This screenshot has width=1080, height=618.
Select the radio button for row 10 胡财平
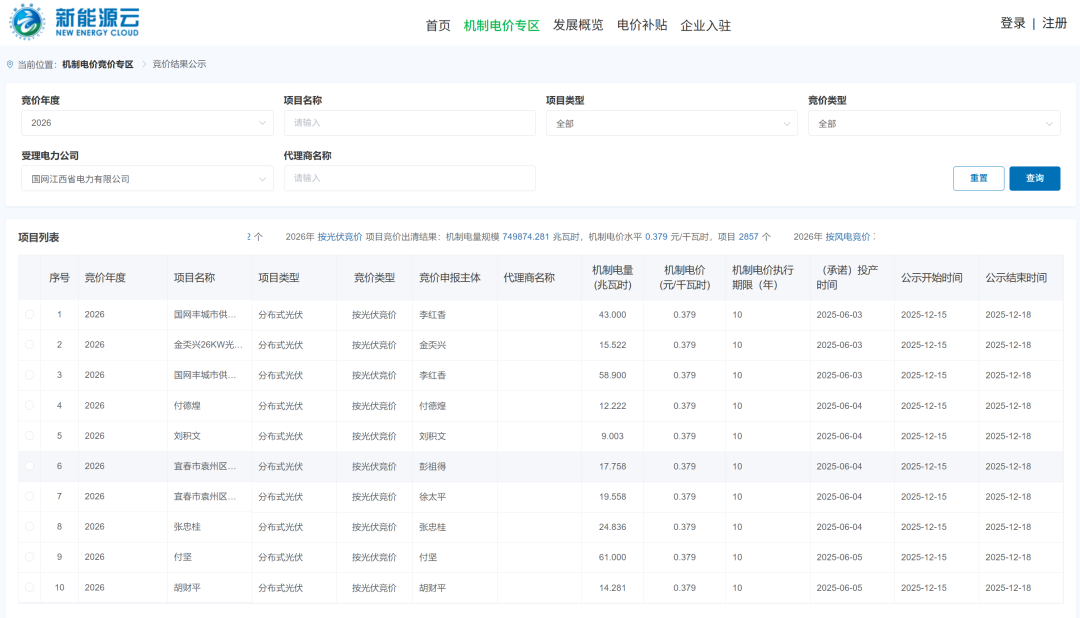pyautogui.click(x=29, y=588)
